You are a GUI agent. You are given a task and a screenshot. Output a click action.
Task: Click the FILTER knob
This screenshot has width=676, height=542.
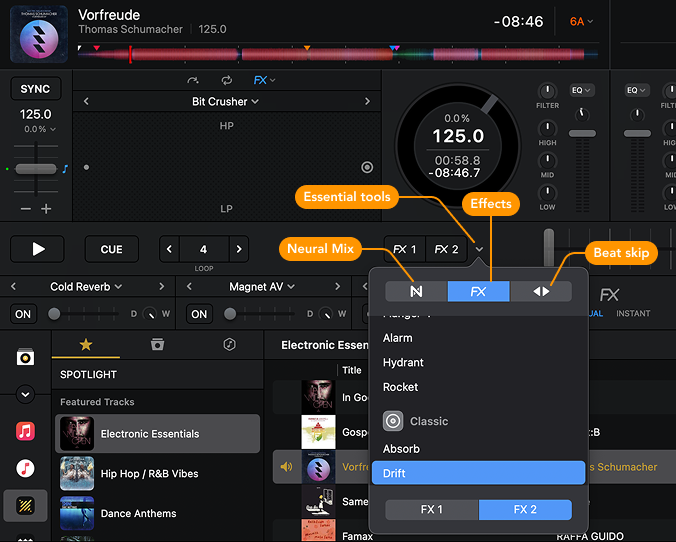pos(548,91)
